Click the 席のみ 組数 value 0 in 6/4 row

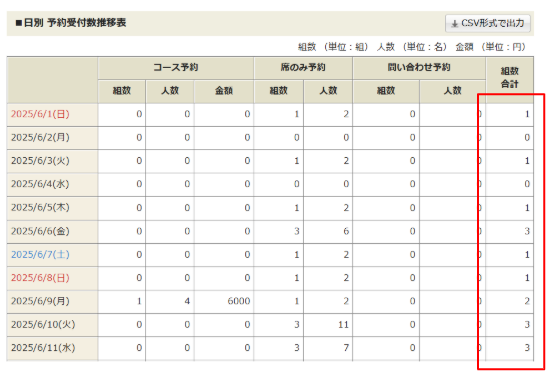[297, 184]
